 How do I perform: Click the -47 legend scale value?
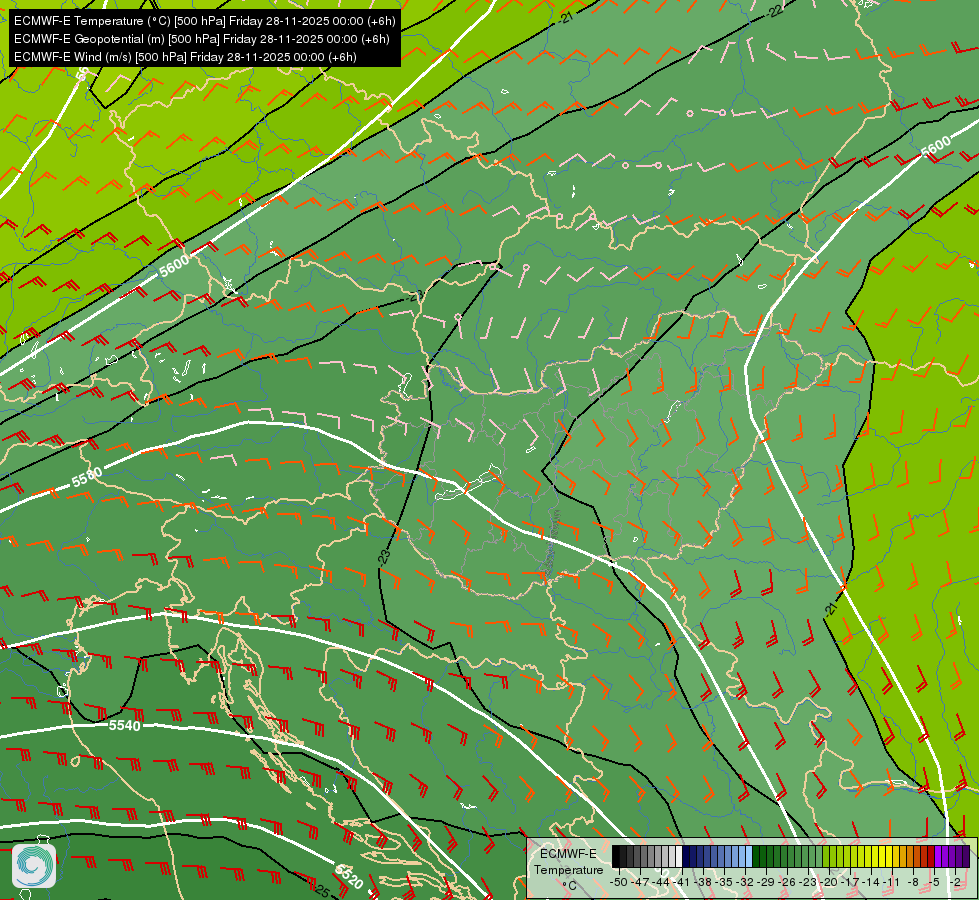pos(640,882)
